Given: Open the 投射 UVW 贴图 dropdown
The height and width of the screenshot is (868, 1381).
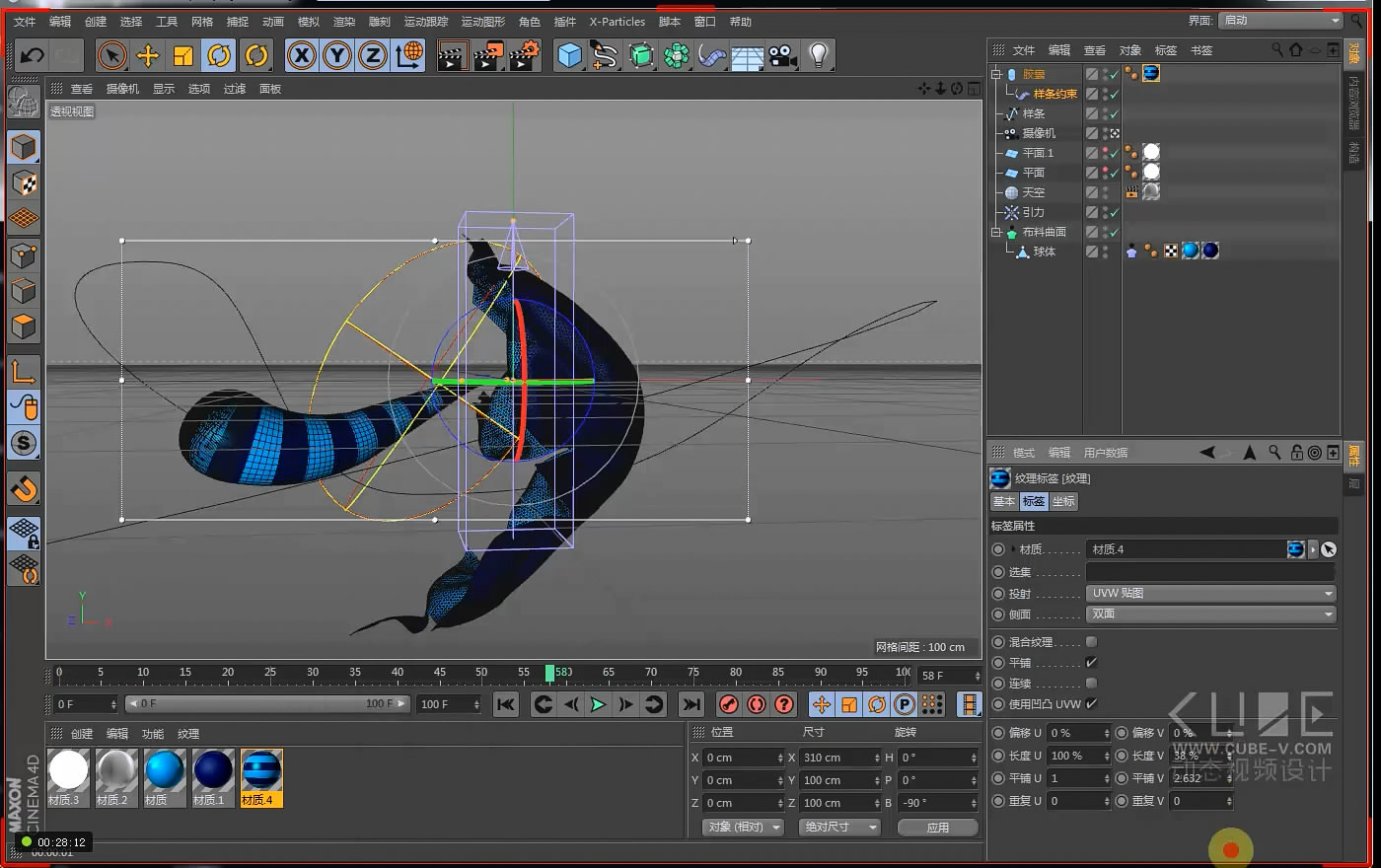Looking at the screenshot, I should [1211, 594].
